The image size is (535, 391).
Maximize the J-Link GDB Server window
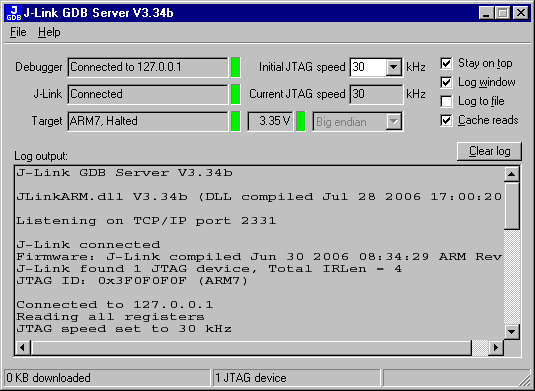pyautogui.click(x=503, y=13)
